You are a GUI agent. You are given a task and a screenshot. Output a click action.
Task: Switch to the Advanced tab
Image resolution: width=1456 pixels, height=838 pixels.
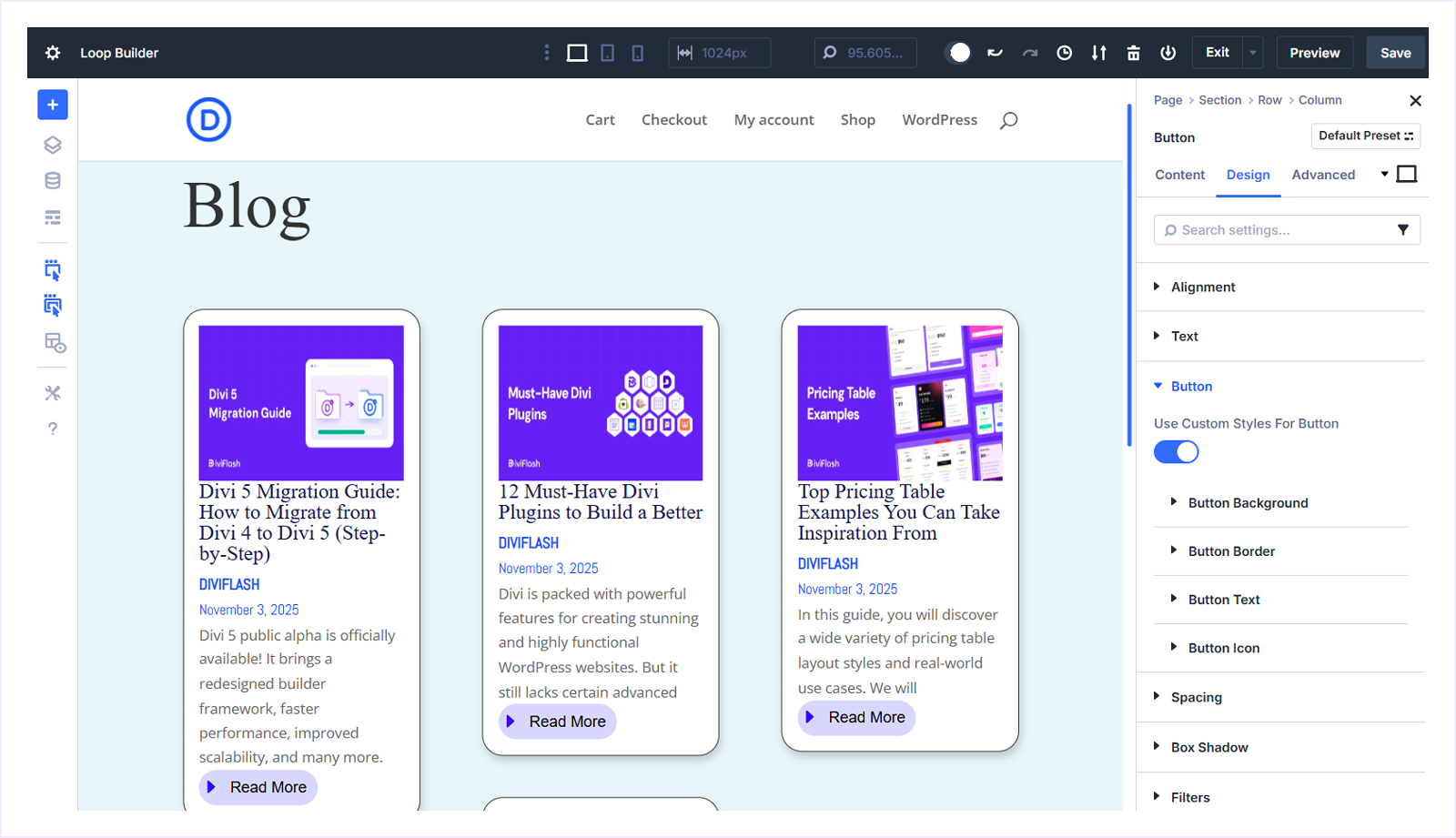1323,175
